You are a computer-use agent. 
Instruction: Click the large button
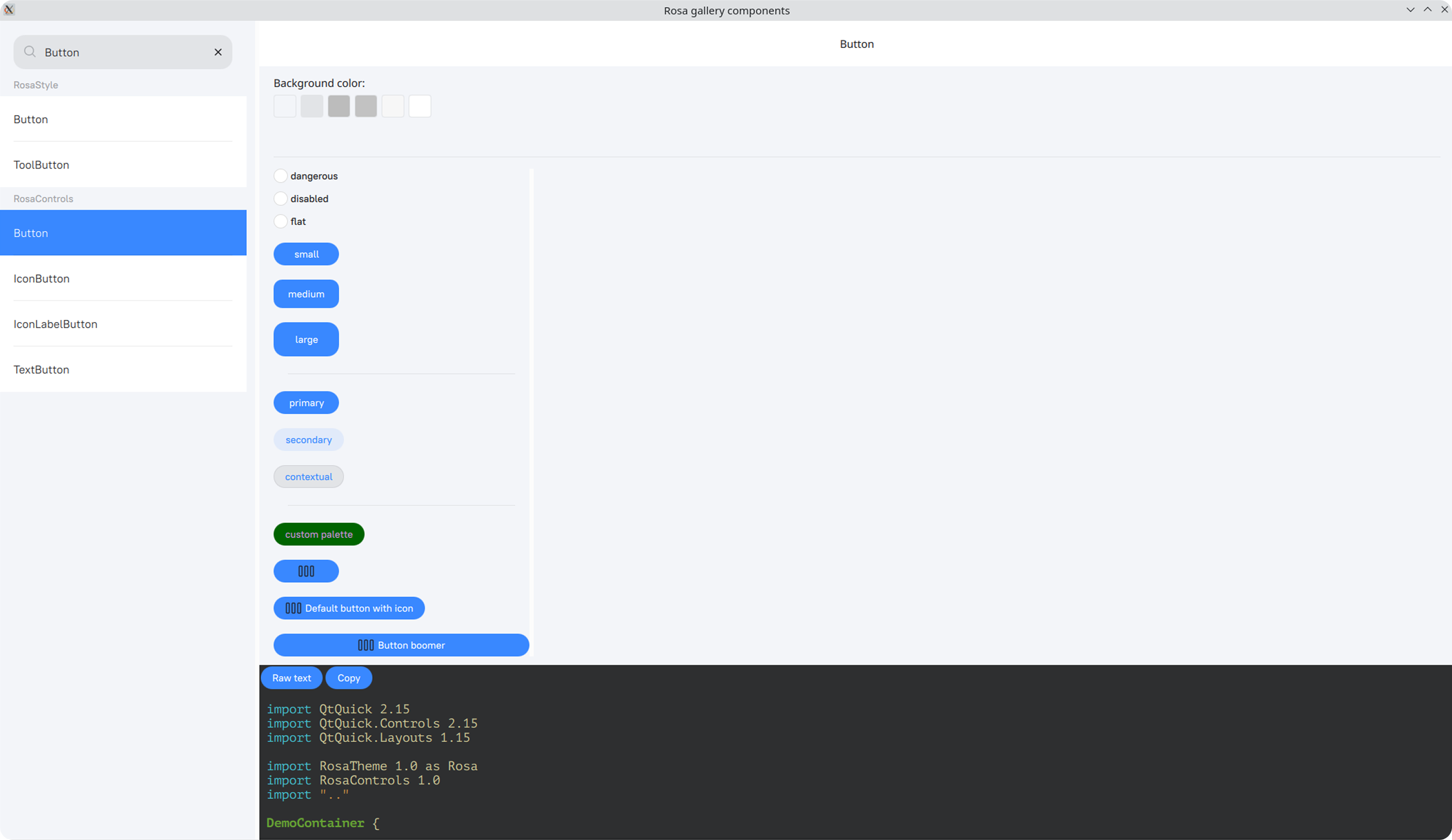pyautogui.click(x=306, y=339)
